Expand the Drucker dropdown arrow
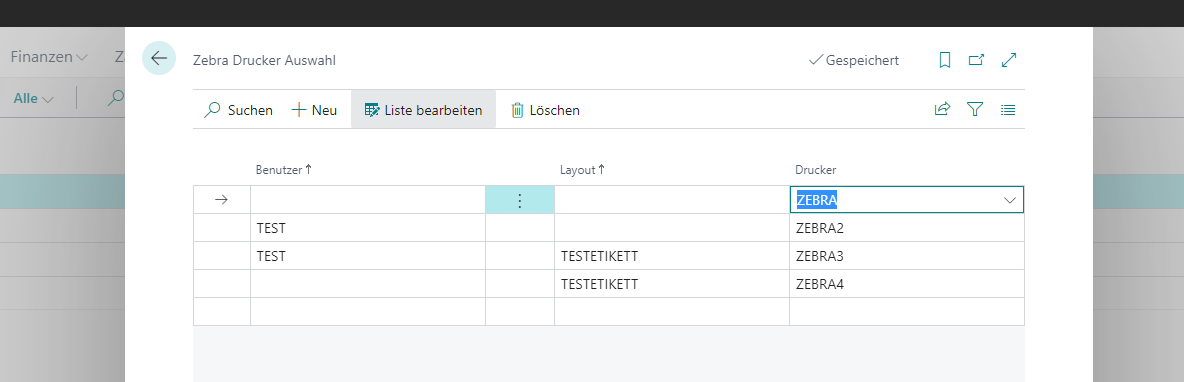 click(1010, 200)
